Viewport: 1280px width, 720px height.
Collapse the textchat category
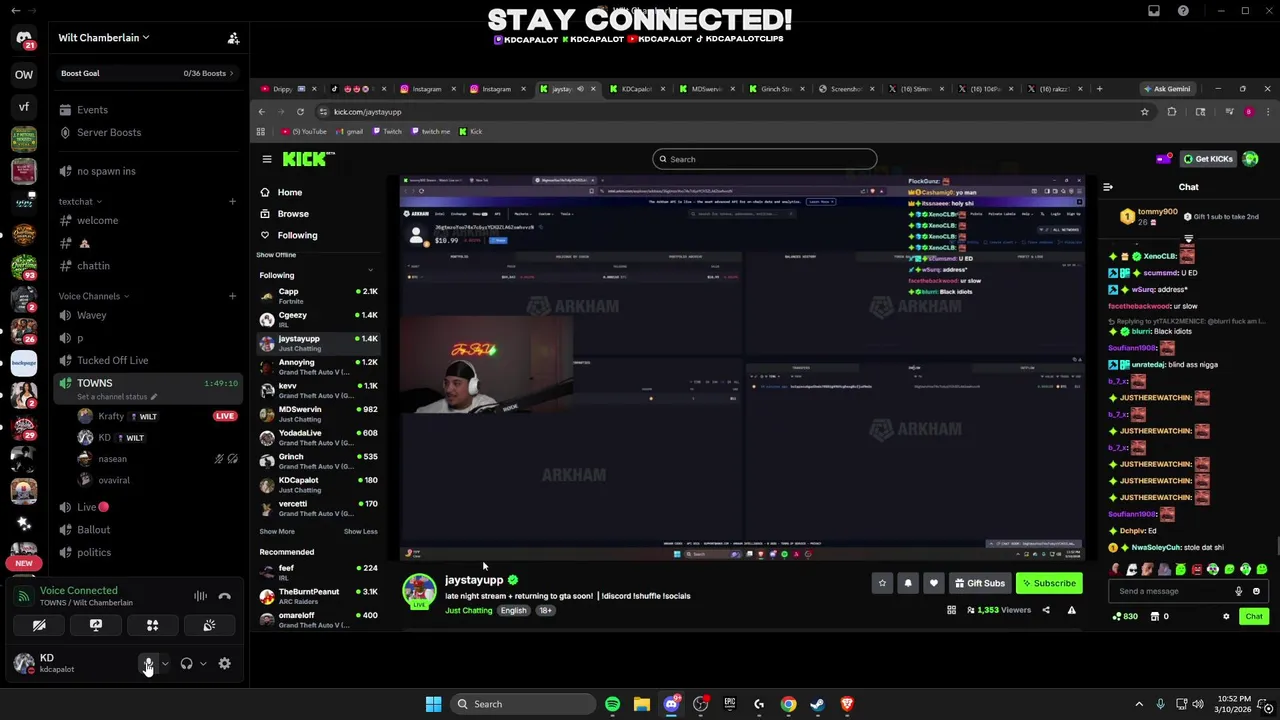pos(80,202)
